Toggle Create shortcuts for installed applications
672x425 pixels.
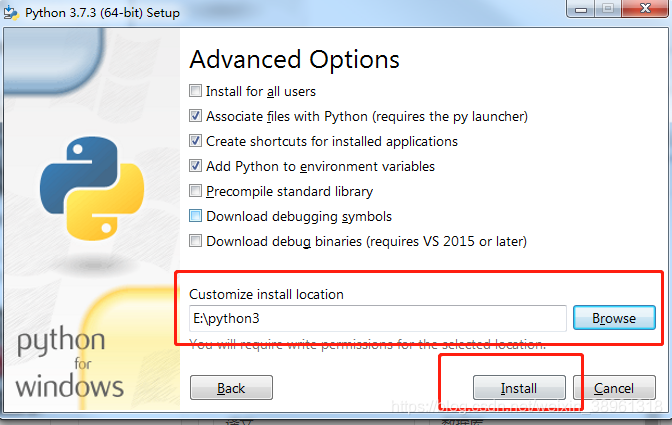tap(195, 141)
